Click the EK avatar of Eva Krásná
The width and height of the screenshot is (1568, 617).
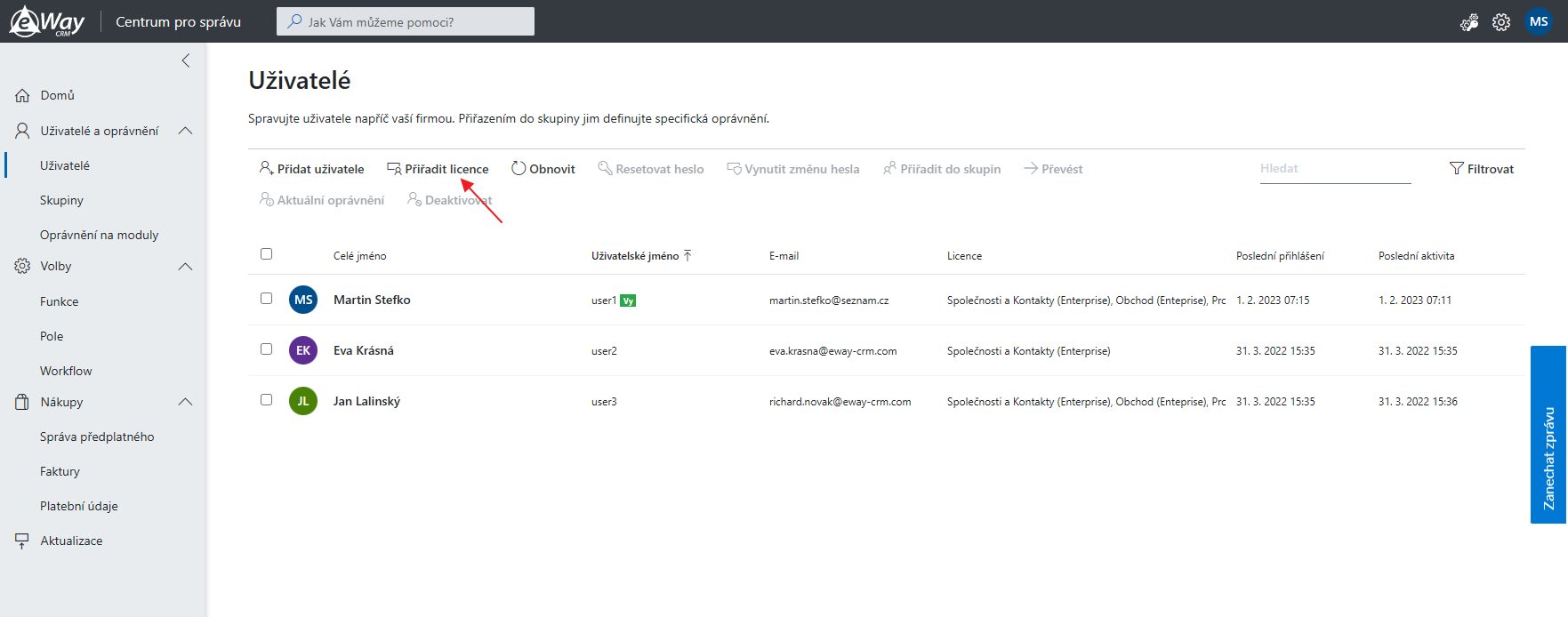pos(303,350)
